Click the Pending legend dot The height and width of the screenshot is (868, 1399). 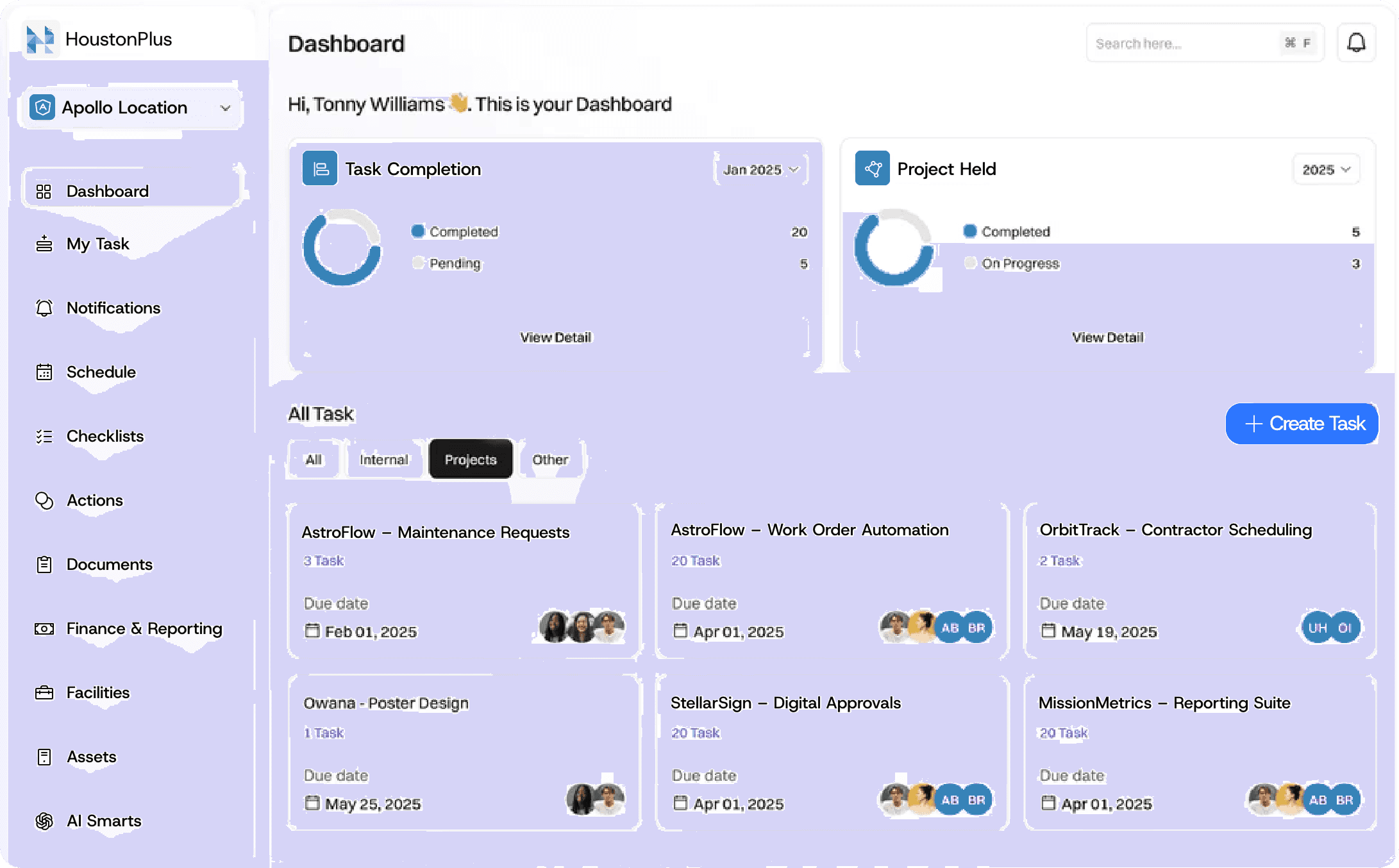pyautogui.click(x=418, y=263)
